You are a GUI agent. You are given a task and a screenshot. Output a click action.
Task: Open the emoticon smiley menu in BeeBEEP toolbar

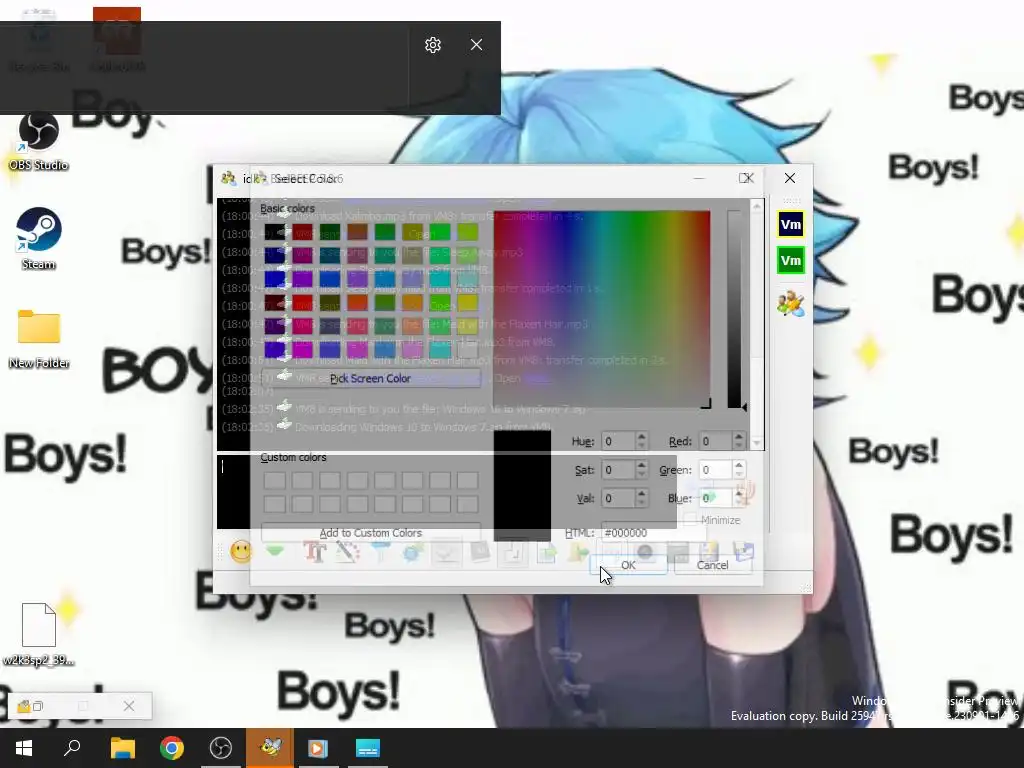pos(241,552)
